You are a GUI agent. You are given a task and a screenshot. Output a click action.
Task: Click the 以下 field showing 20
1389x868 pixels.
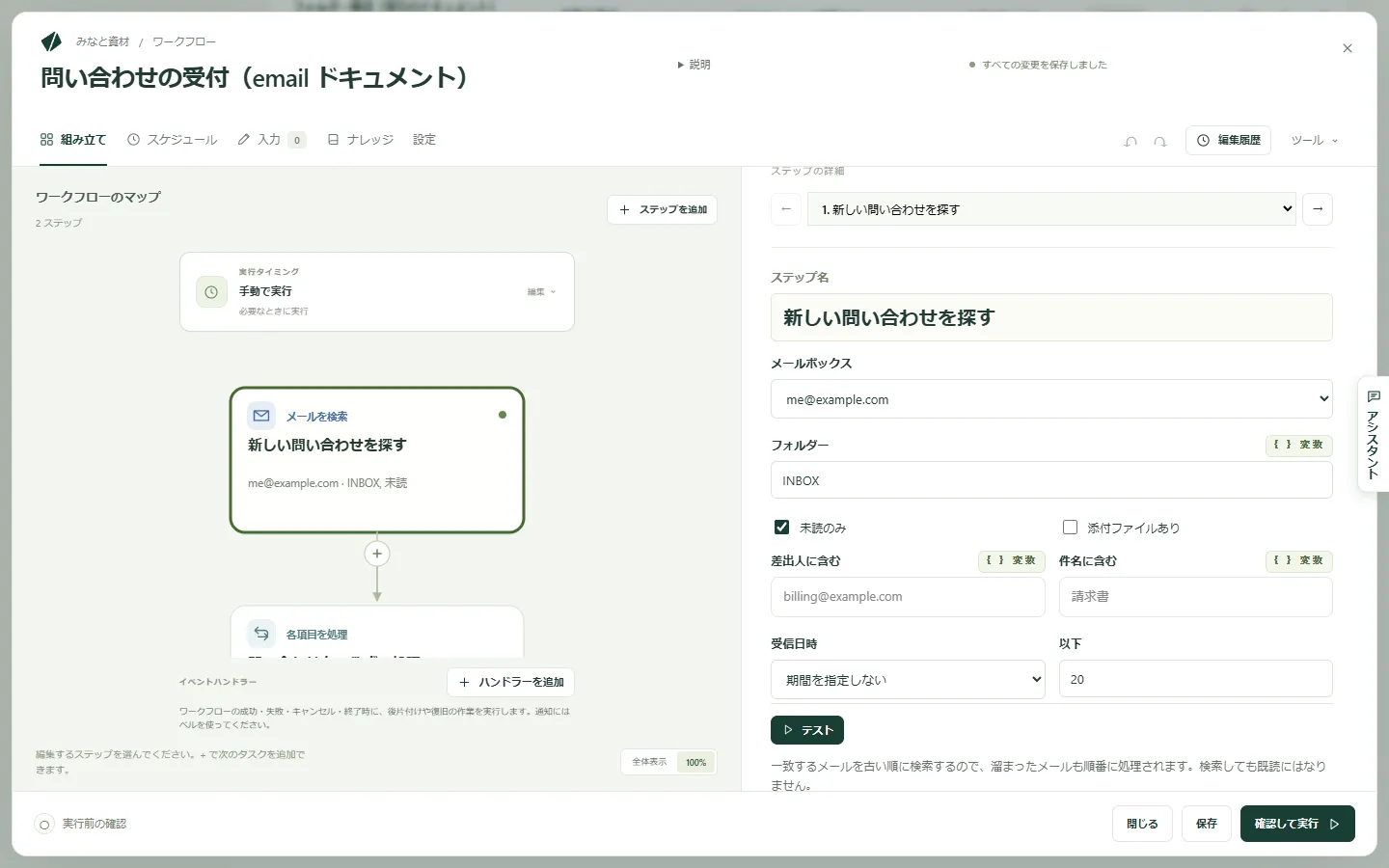(x=1196, y=680)
